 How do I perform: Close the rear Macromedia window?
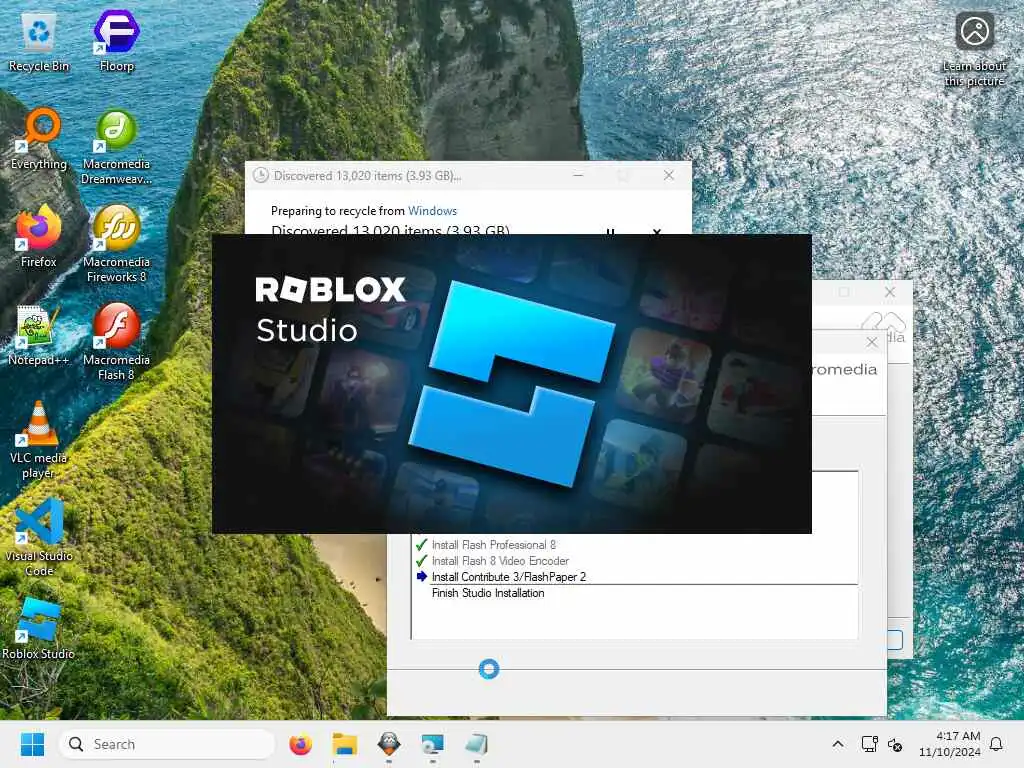889,292
